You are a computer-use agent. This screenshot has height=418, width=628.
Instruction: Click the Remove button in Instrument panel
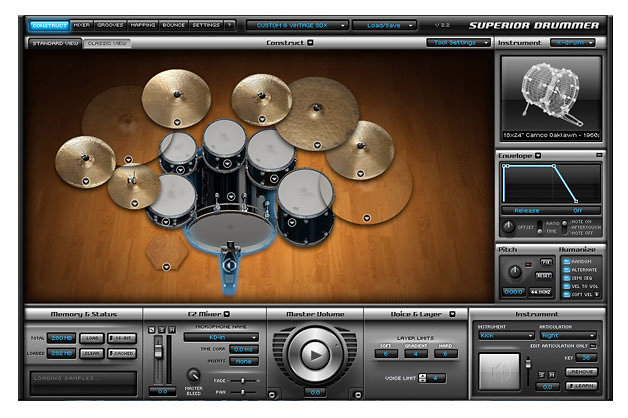coord(582,372)
